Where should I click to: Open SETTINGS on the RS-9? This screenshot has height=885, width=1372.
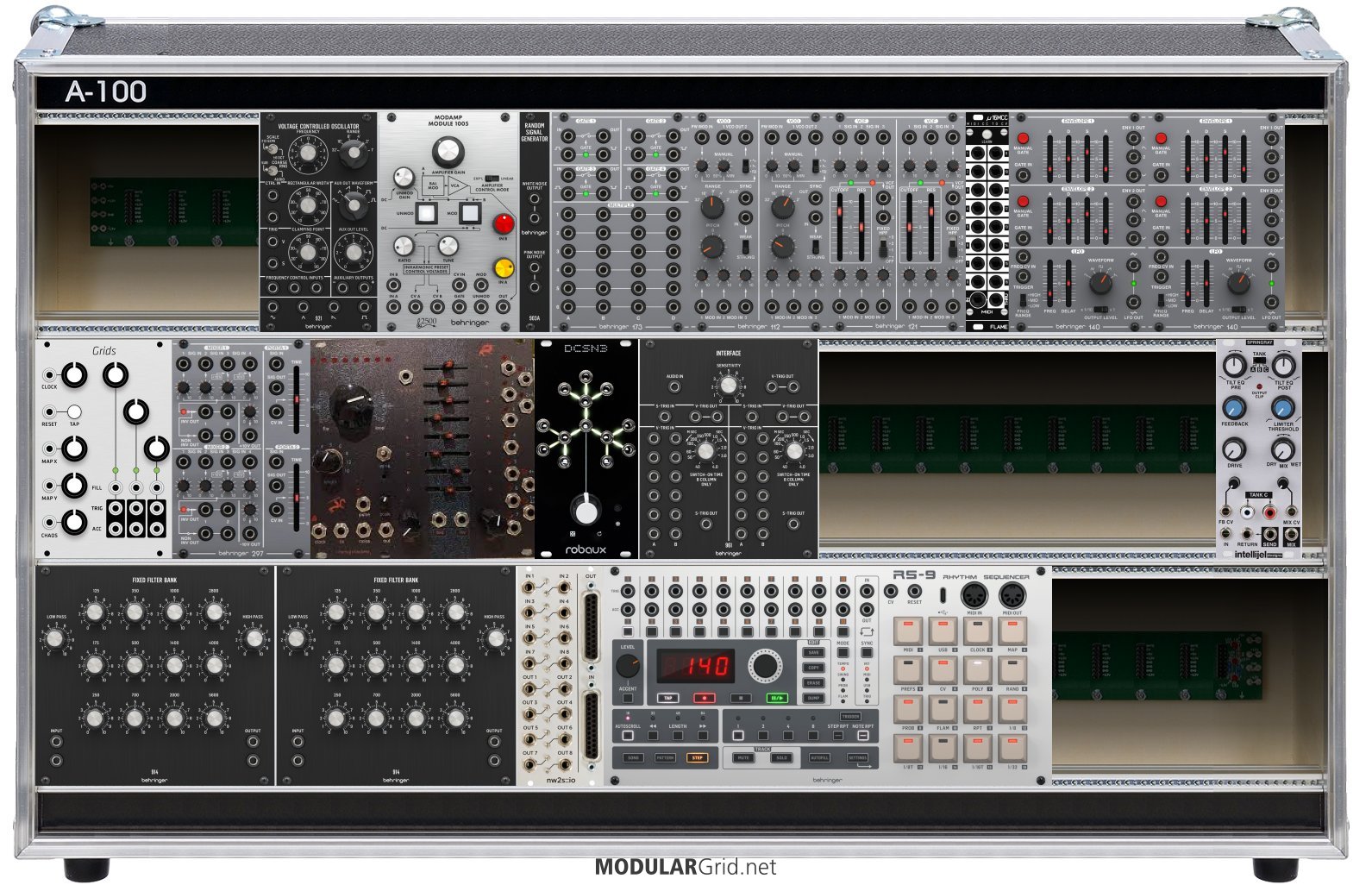(x=857, y=757)
